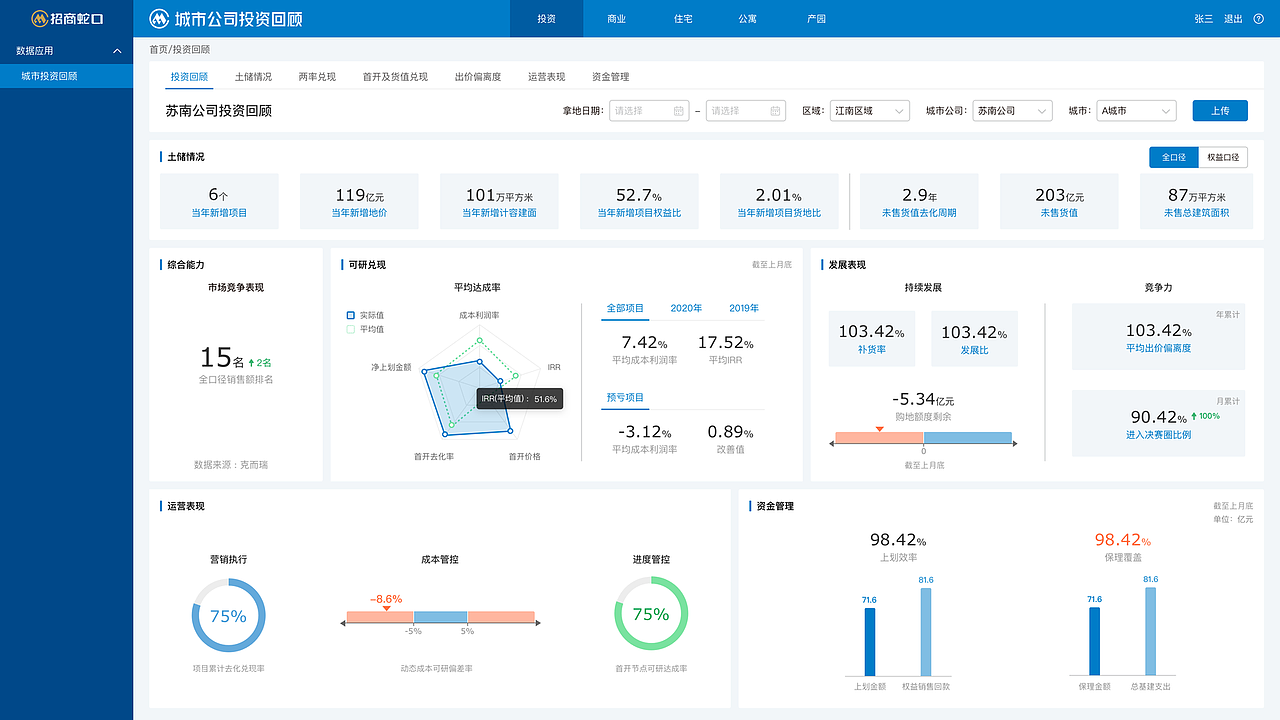Click the 当年新增地价 card

(x=359, y=201)
